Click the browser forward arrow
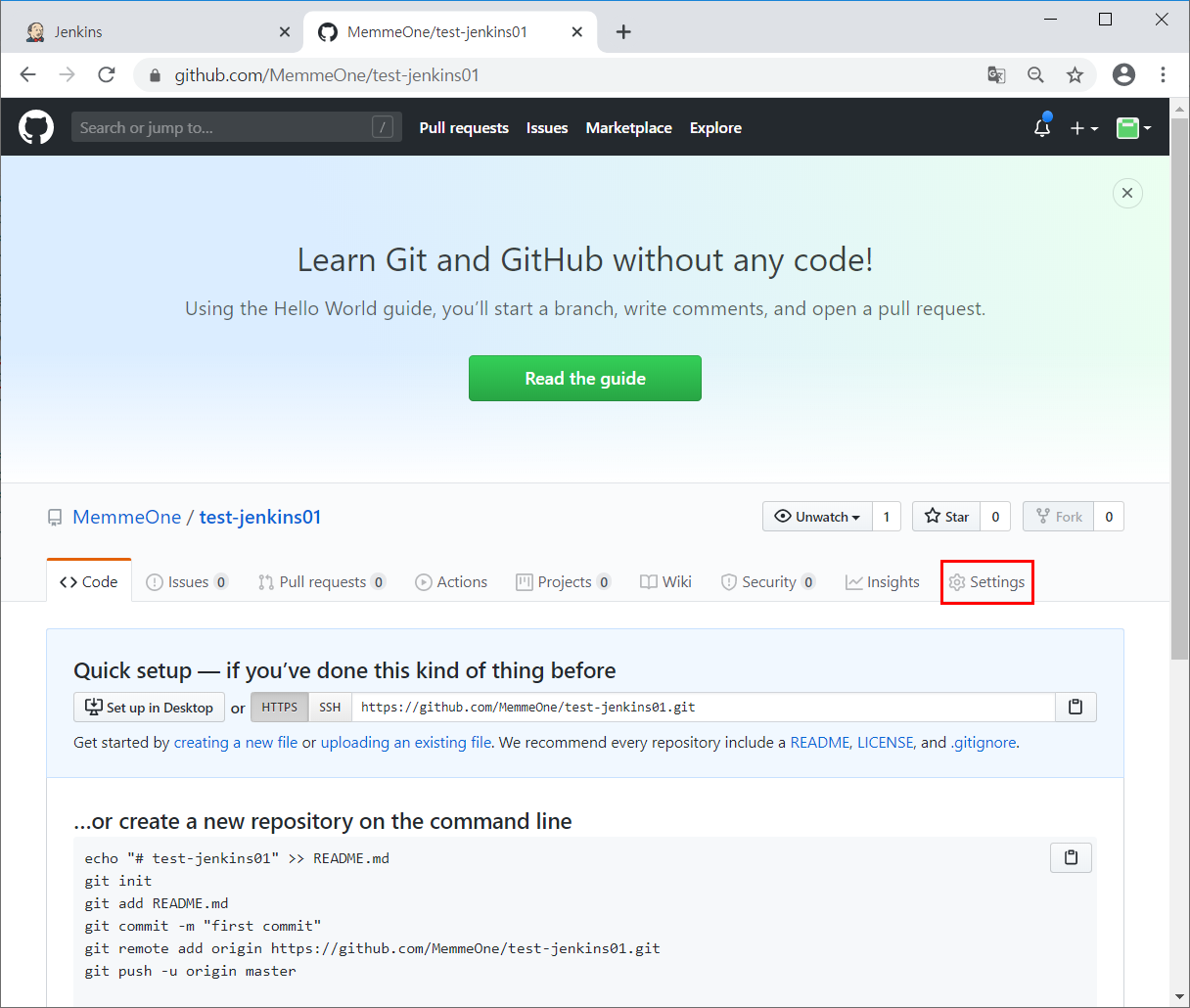1190x1008 pixels. pyautogui.click(x=68, y=75)
